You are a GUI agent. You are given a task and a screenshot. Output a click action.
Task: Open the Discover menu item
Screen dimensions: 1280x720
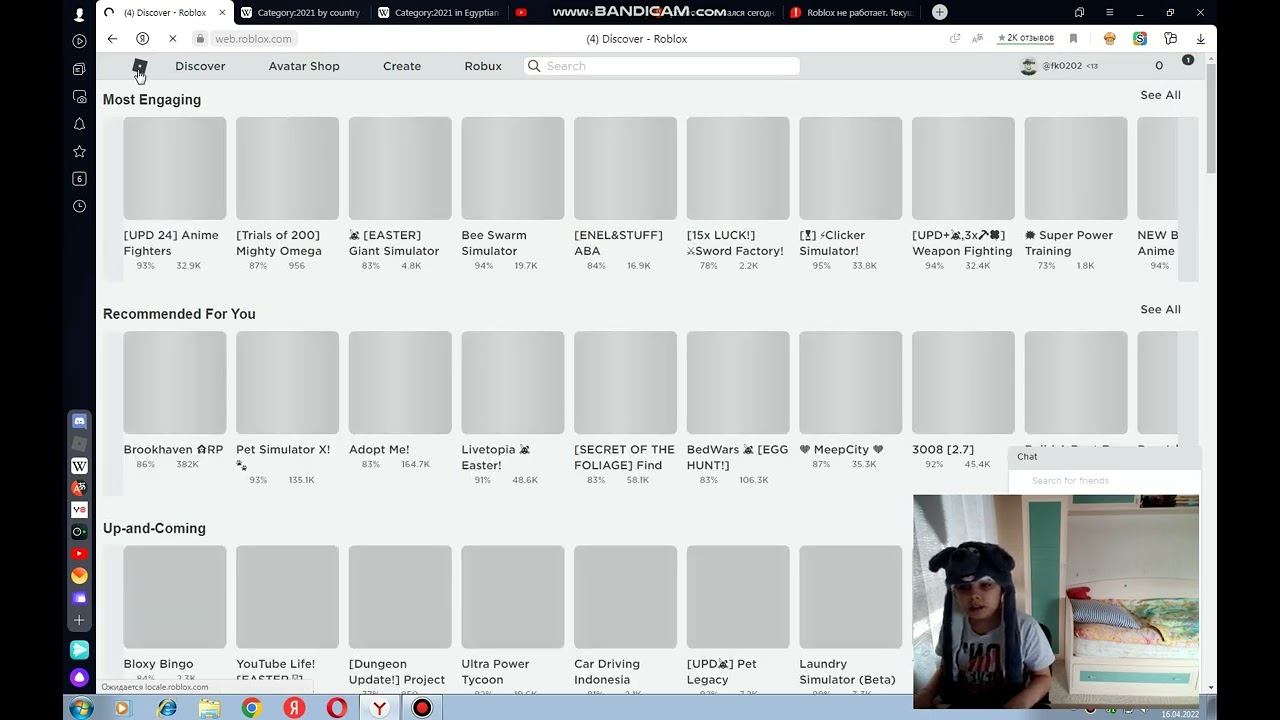tap(200, 66)
